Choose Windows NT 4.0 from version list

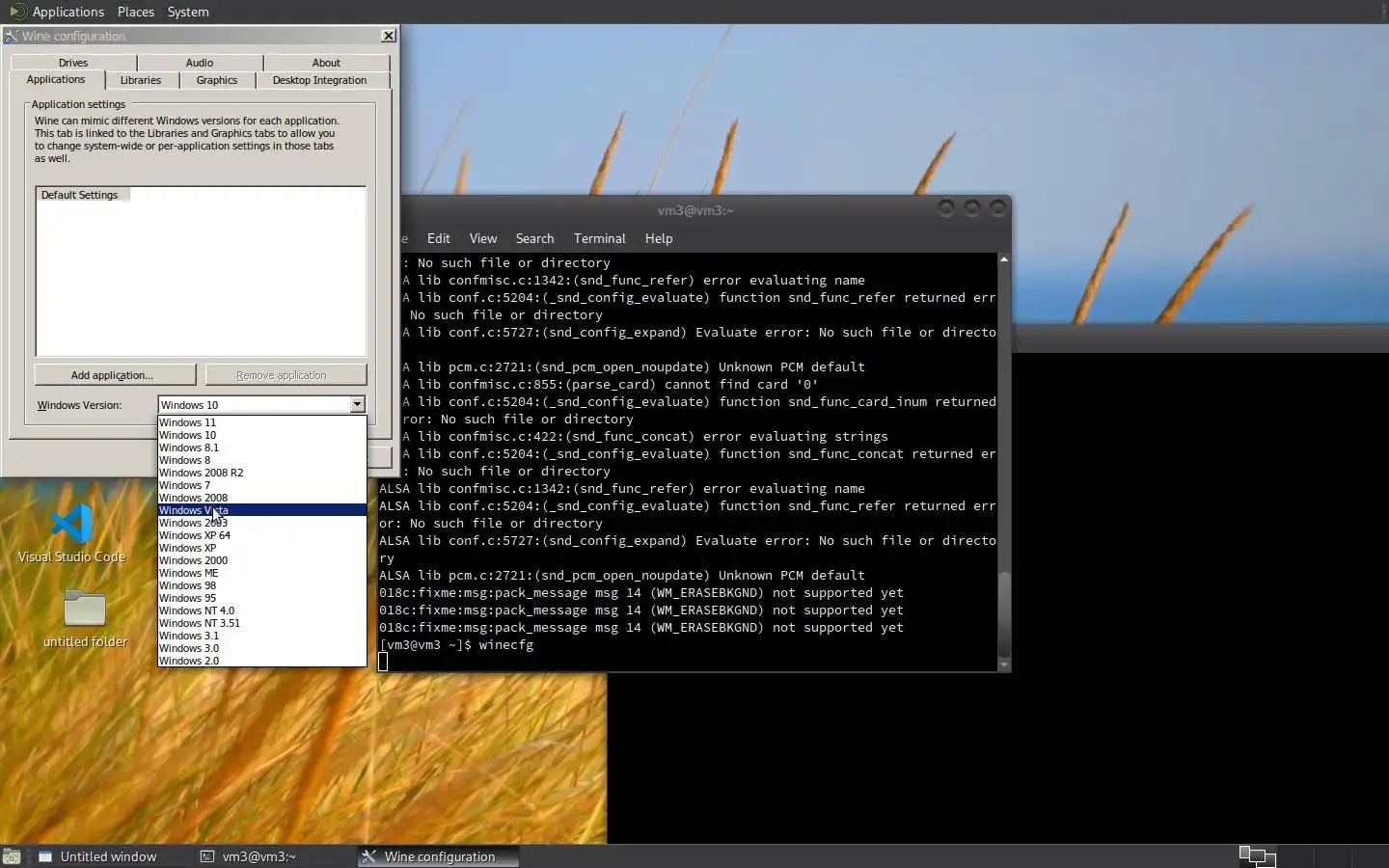[262, 610]
